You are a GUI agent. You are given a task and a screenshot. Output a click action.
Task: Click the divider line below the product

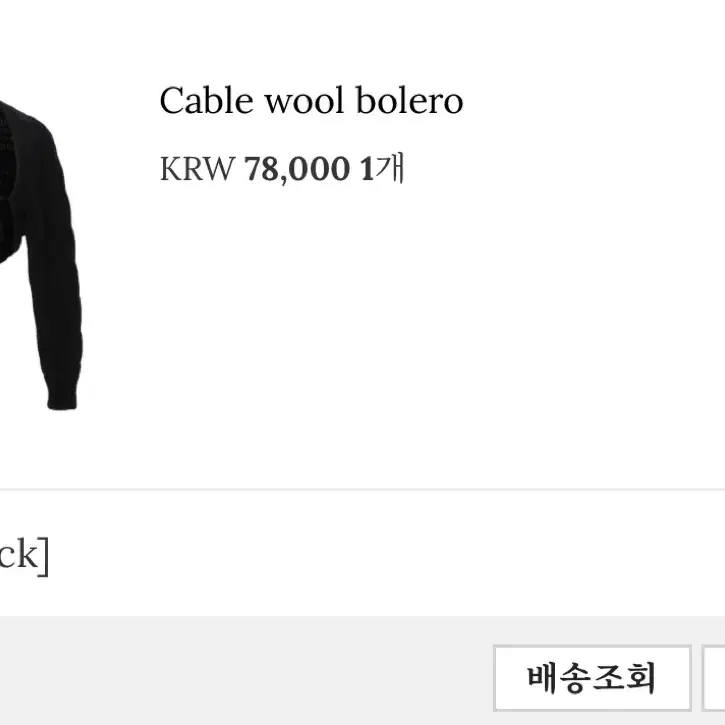click(x=362, y=489)
